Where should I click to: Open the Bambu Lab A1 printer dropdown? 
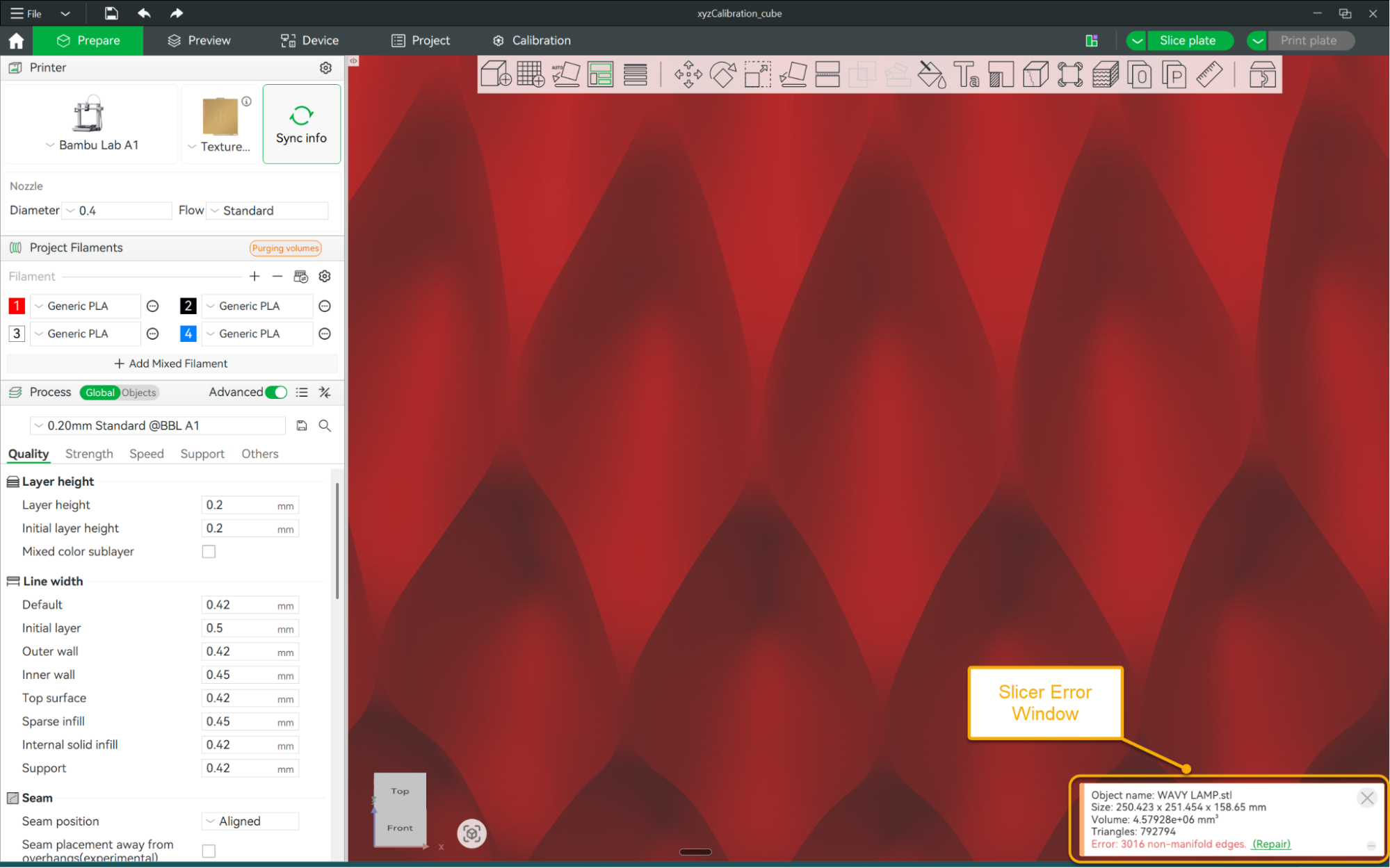tap(92, 145)
